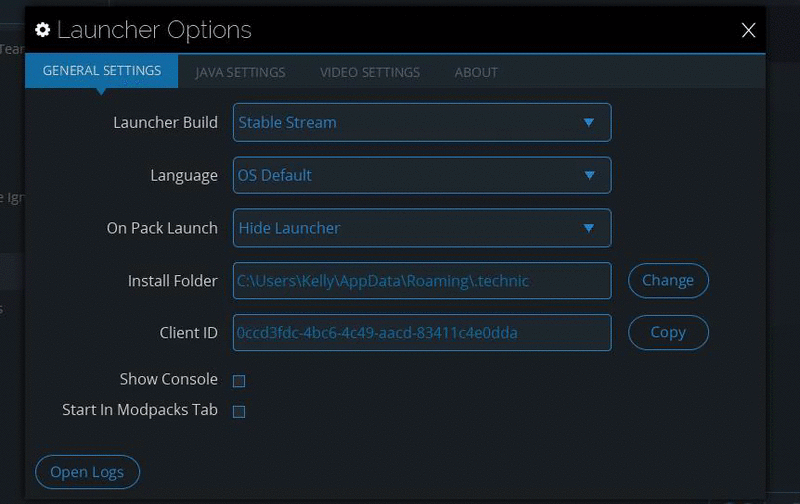This screenshot has width=800, height=504.
Task: Open the Java Settings tab
Action: pos(240,72)
